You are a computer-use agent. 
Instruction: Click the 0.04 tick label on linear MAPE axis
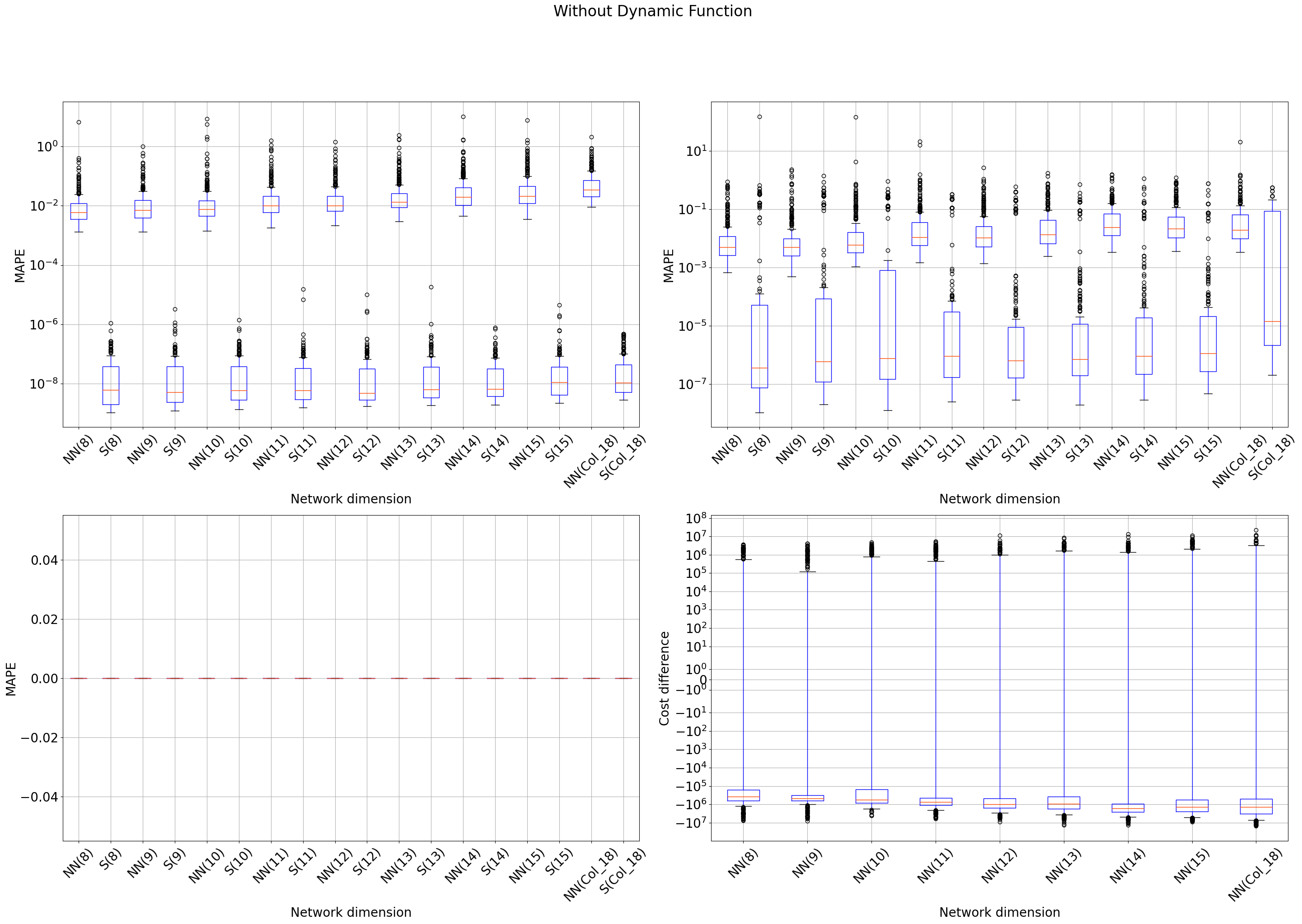pos(44,560)
